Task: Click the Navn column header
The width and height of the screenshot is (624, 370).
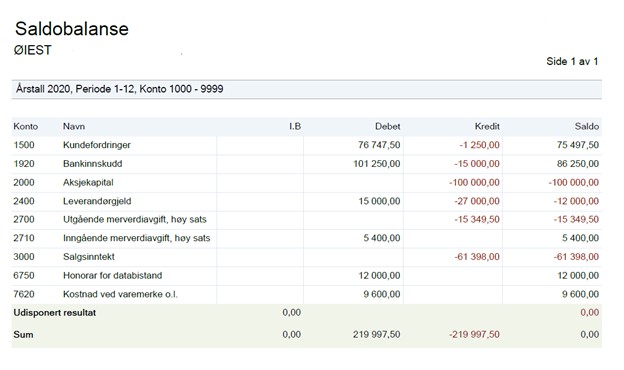Action: click(x=74, y=127)
